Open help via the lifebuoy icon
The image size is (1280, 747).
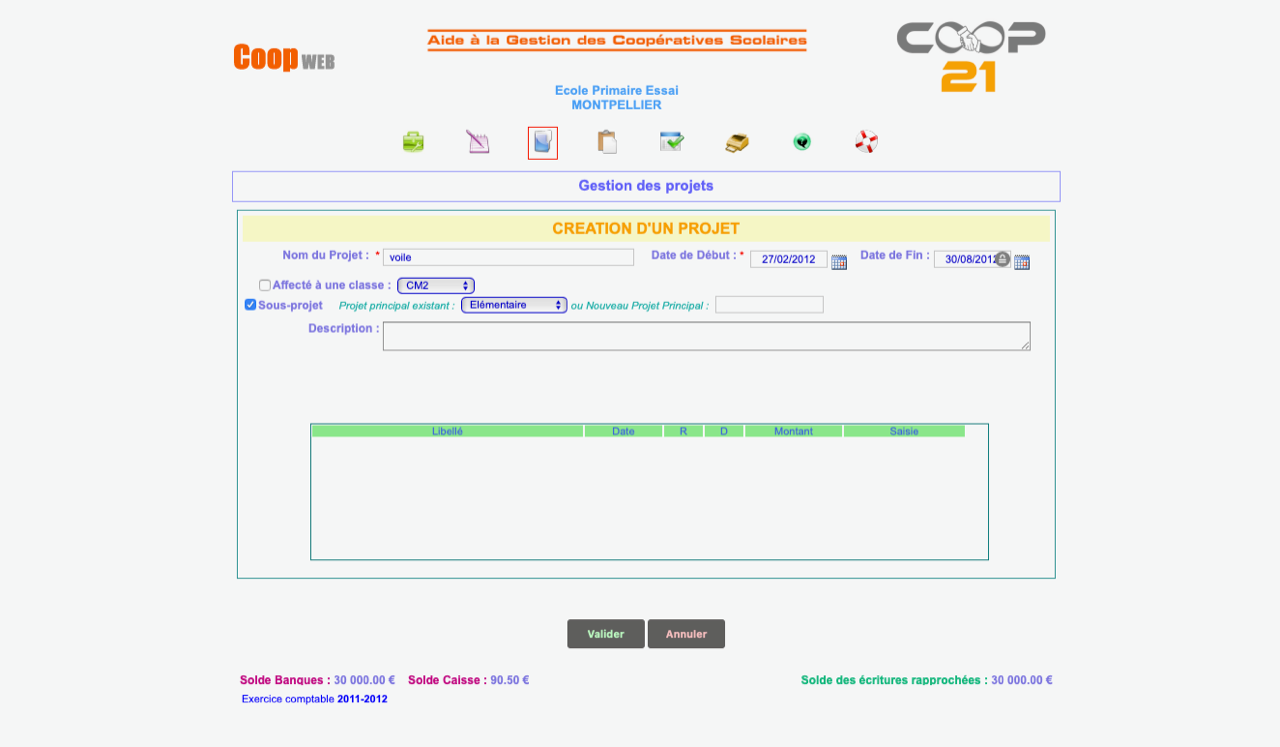tap(866, 142)
